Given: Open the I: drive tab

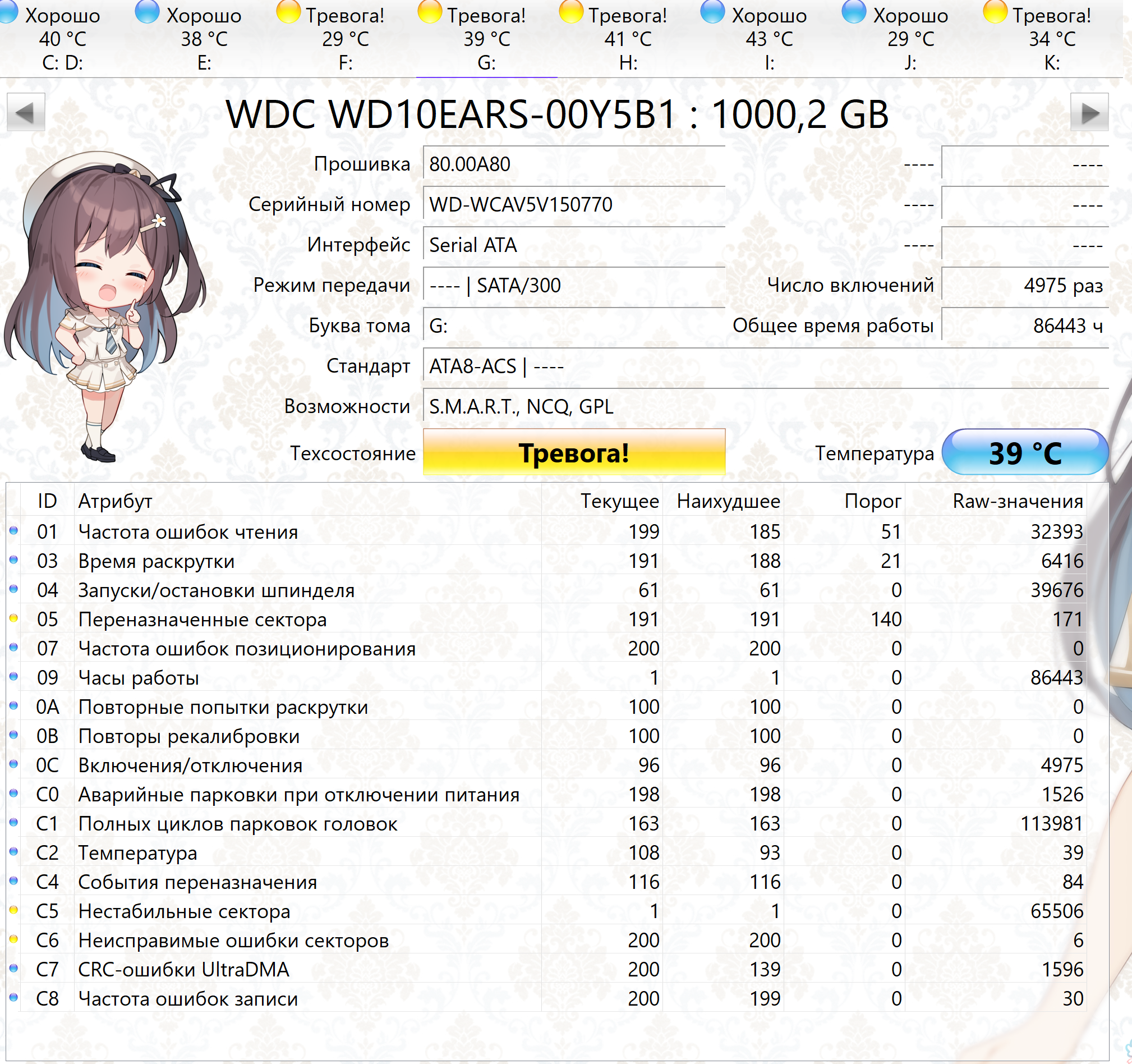Looking at the screenshot, I should click(769, 38).
